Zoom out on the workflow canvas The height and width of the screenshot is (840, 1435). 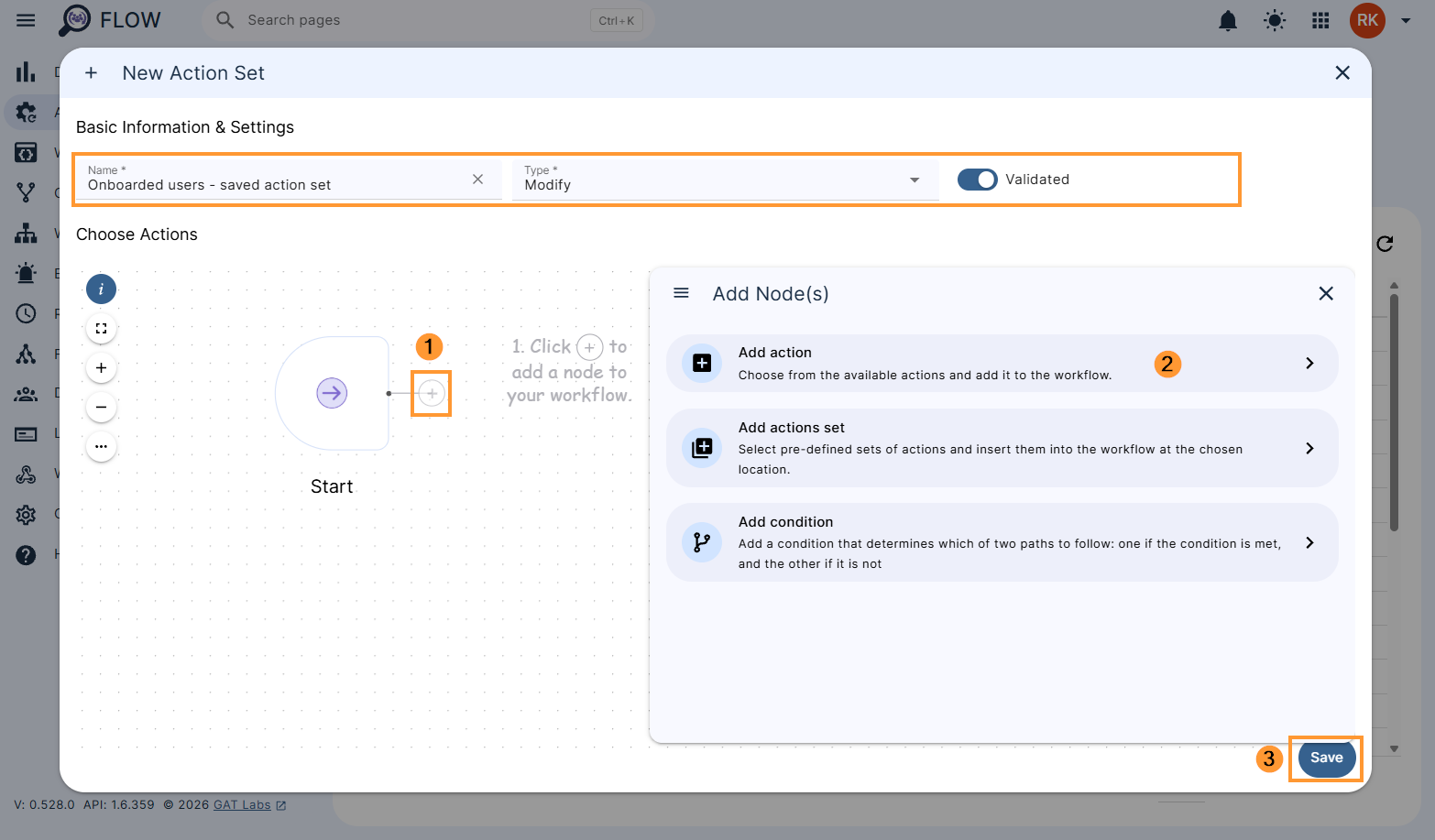pyautogui.click(x=101, y=407)
